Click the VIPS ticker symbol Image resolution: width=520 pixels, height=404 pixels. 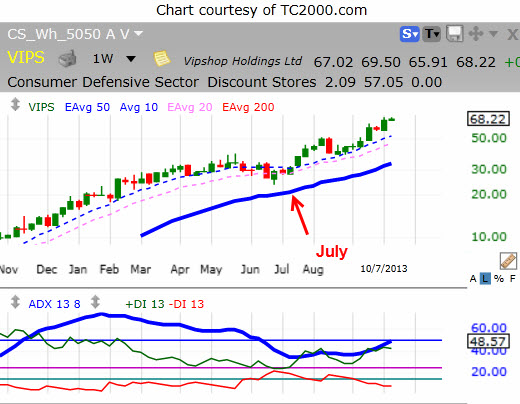pos(26,58)
